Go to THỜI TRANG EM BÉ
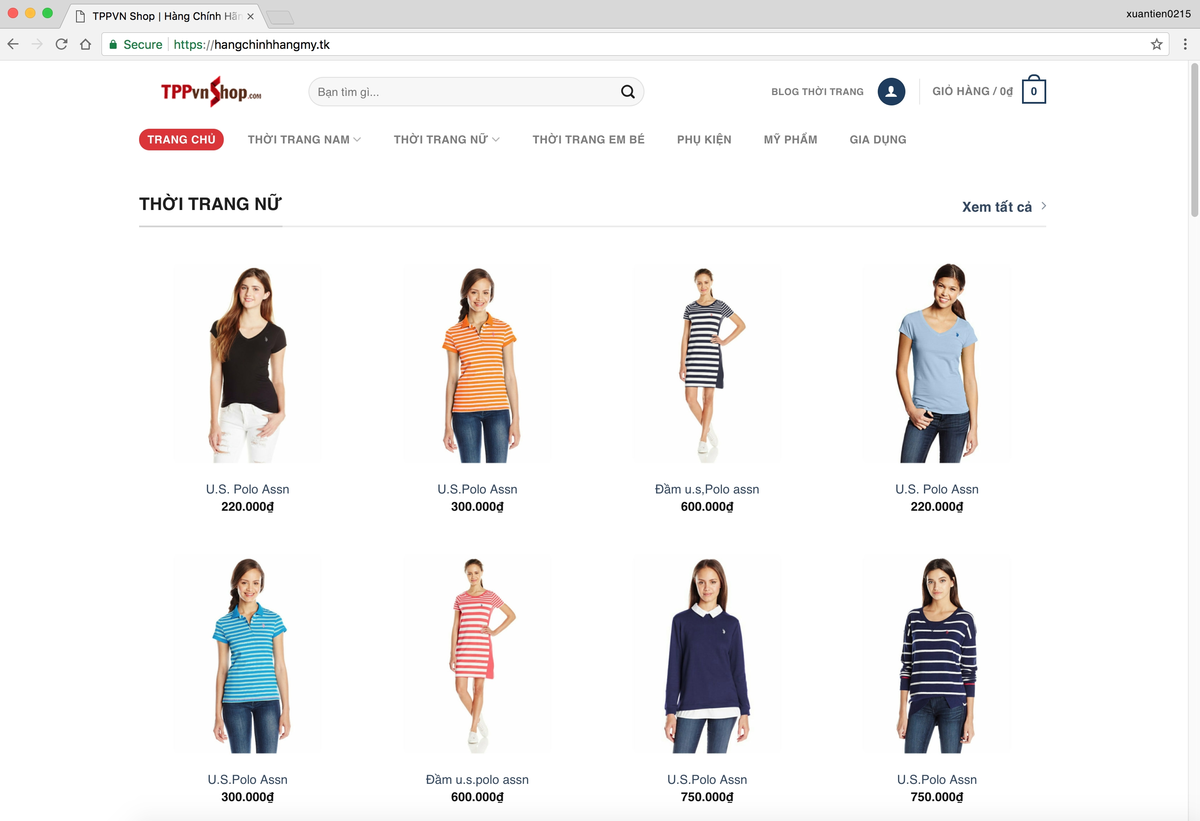Viewport: 1200px width, 821px height. tap(588, 139)
